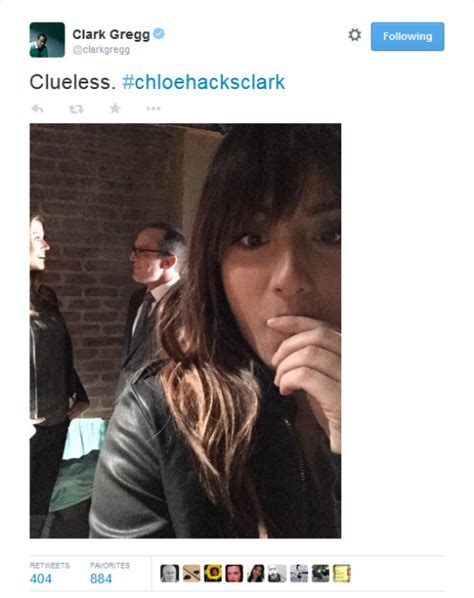
Task: Click the verified badge next to name
Action: pyautogui.click(x=159, y=34)
